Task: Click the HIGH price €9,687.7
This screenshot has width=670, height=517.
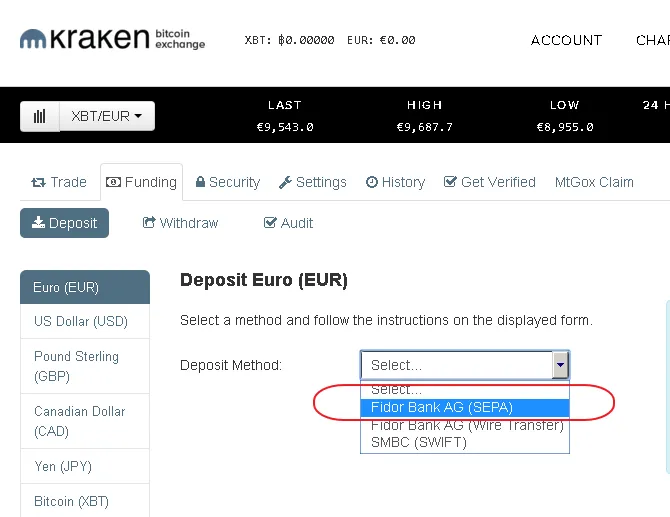Action: [x=425, y=127]
